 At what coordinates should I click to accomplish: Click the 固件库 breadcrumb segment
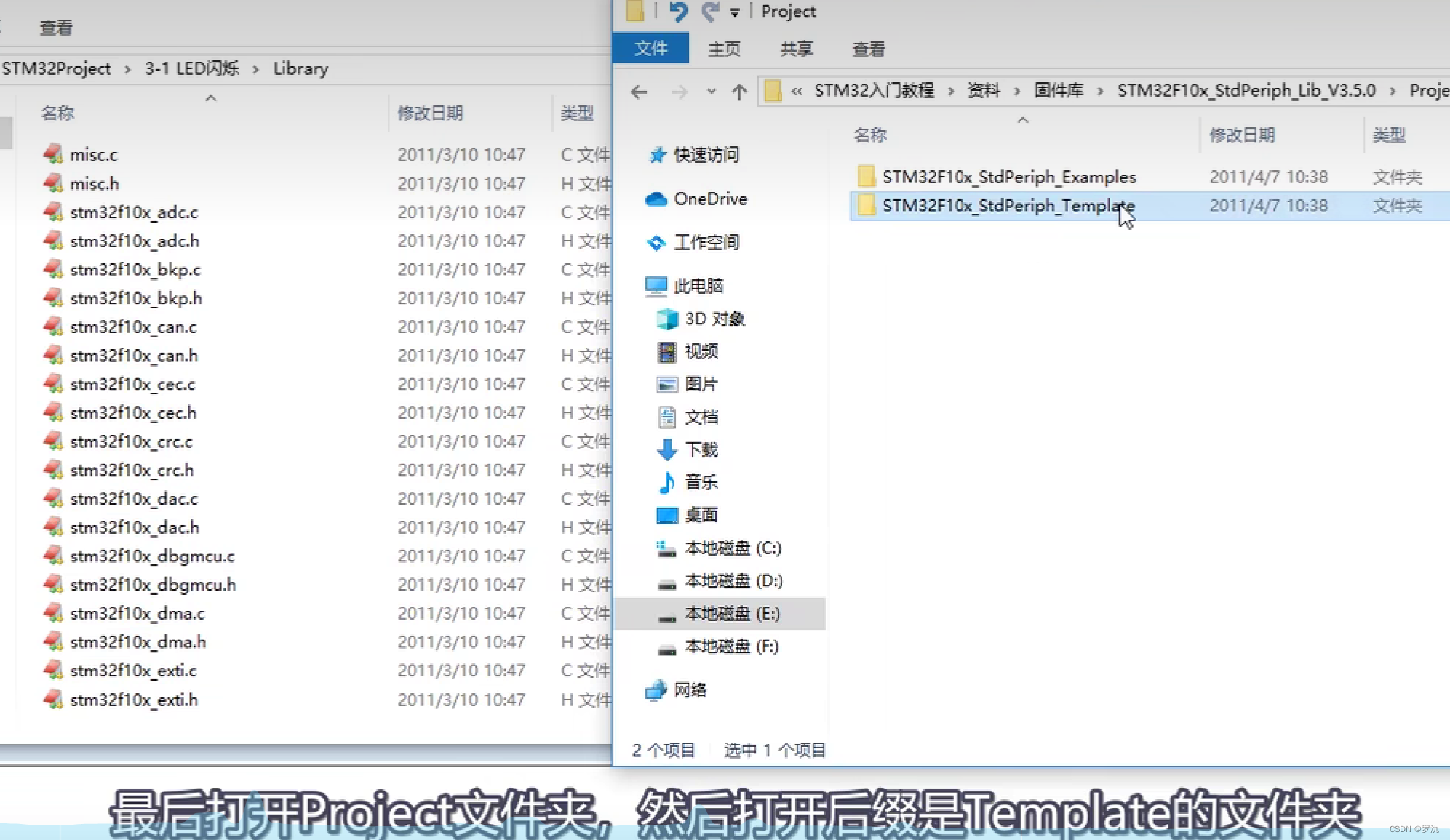point(1059,90)
